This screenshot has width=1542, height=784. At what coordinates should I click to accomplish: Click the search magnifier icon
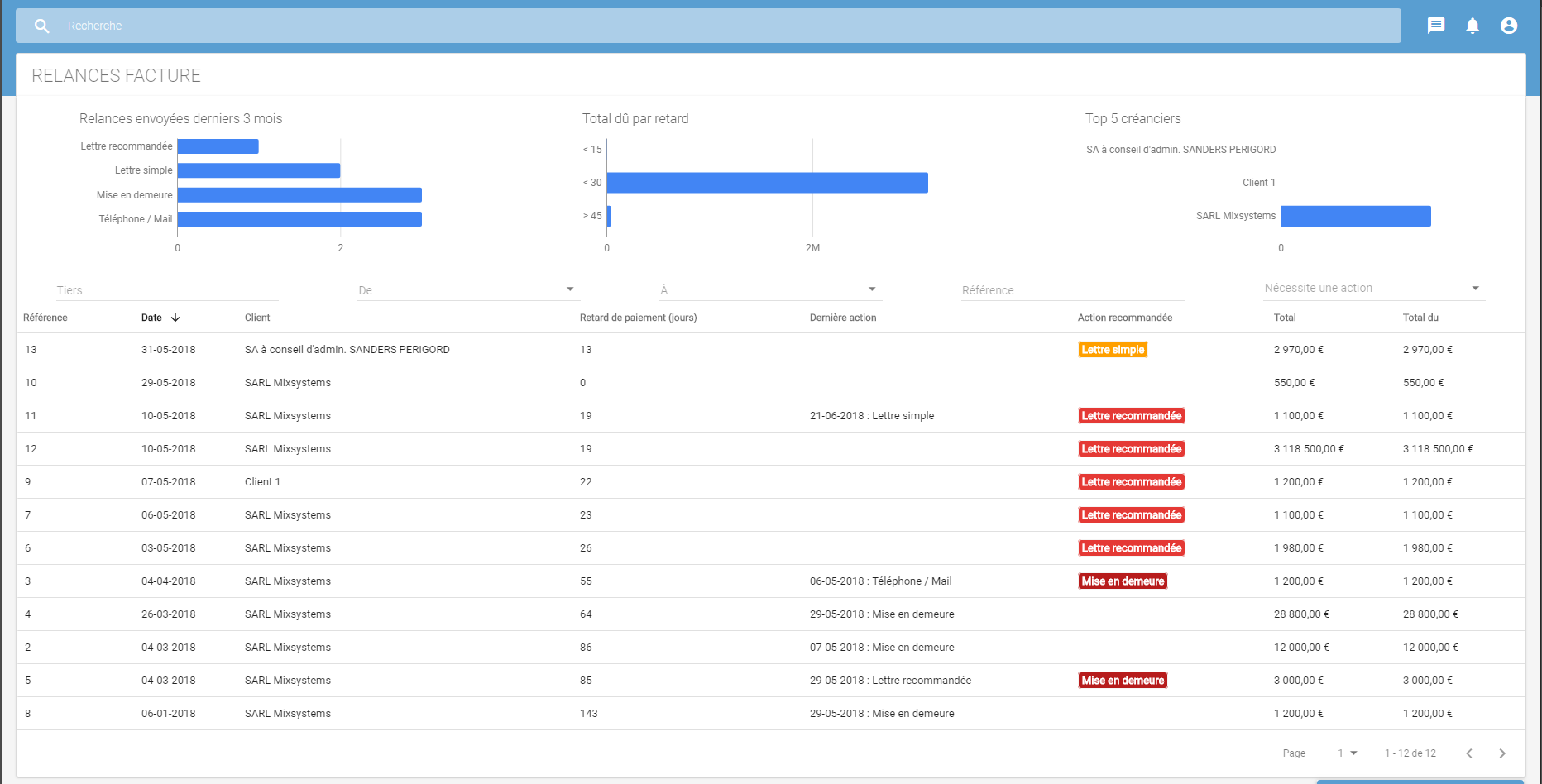click(x=42, y=26)
